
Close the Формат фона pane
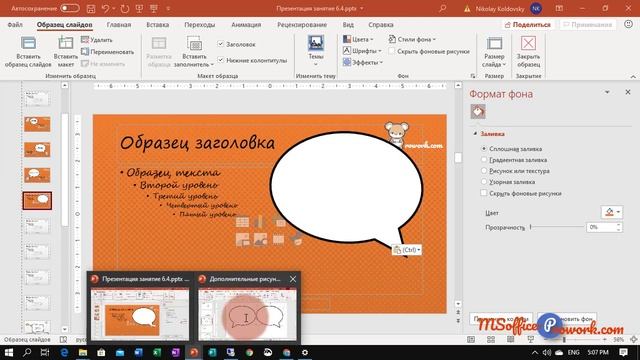coord(628,92)
